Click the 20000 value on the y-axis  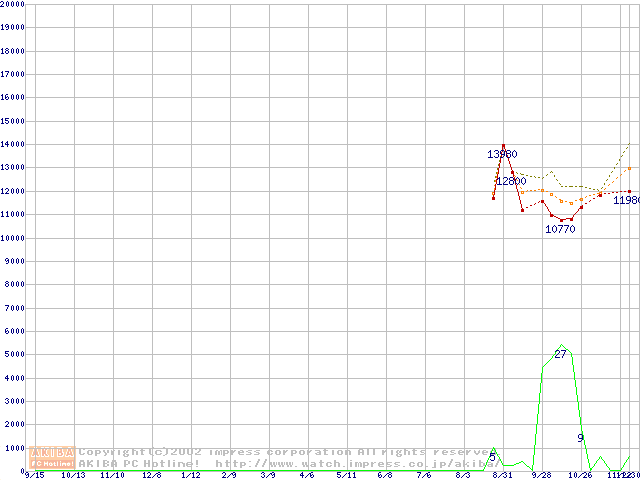[x=13, y=4]
